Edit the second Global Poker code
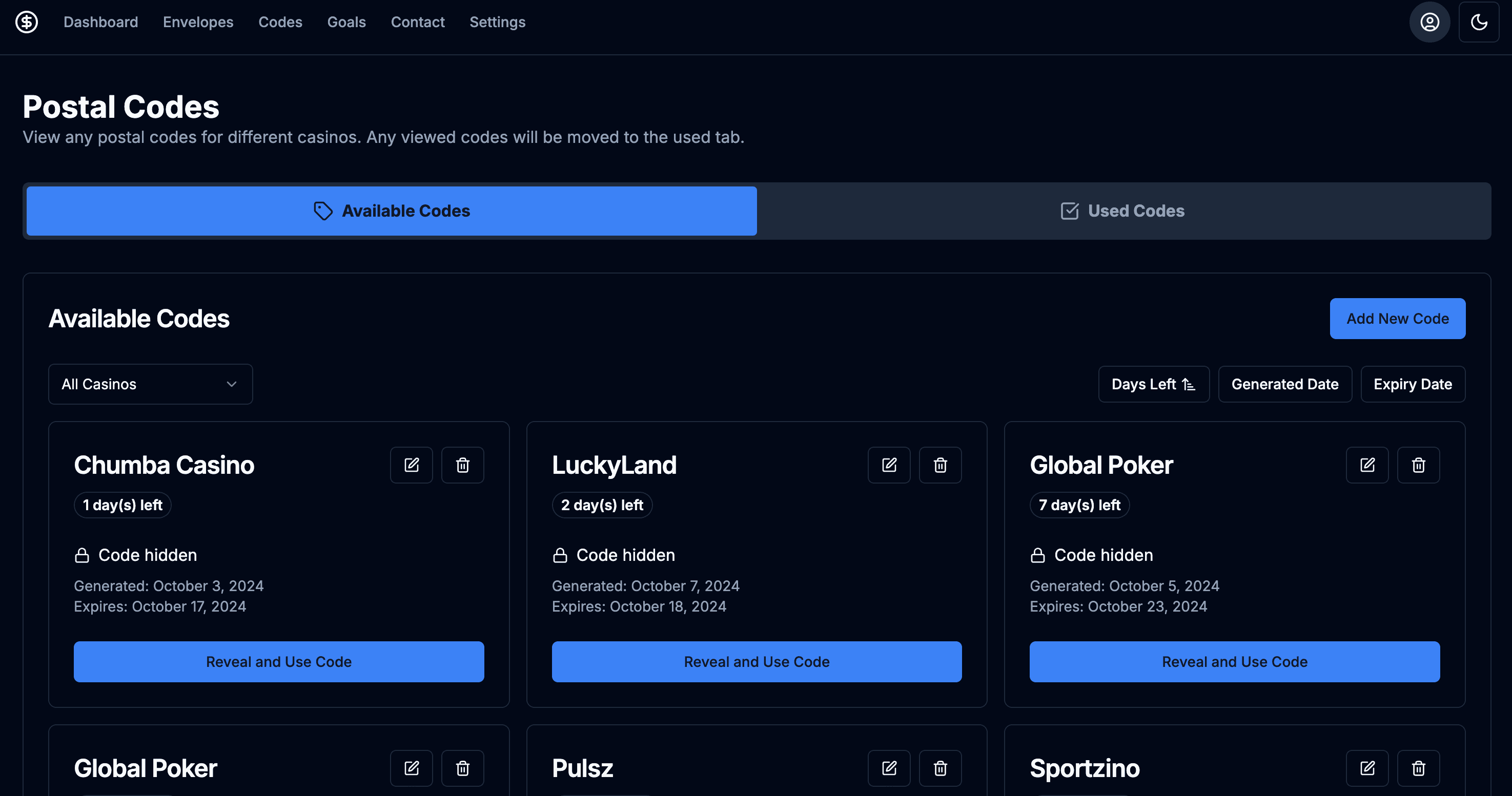 point(412,768)
